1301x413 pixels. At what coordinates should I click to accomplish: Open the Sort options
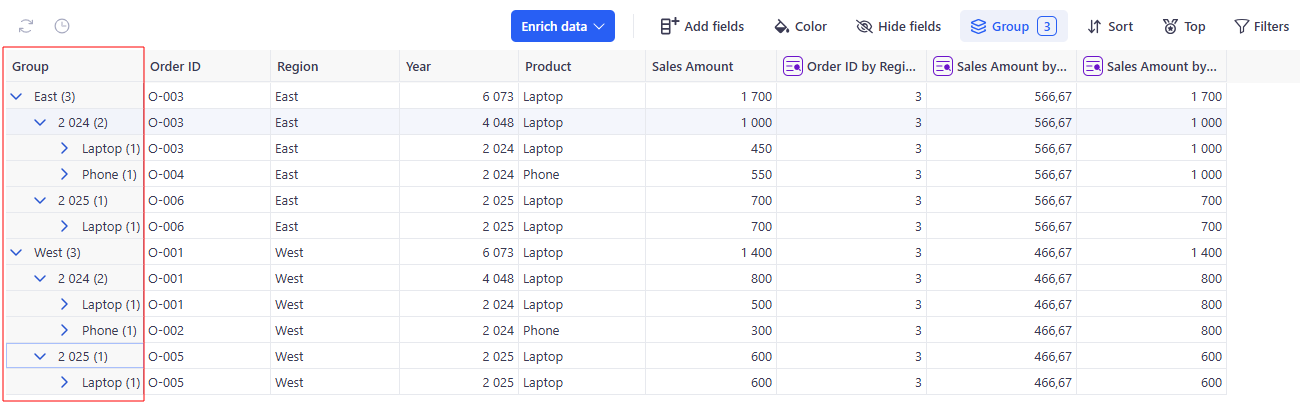click(x=1110, y=26)
